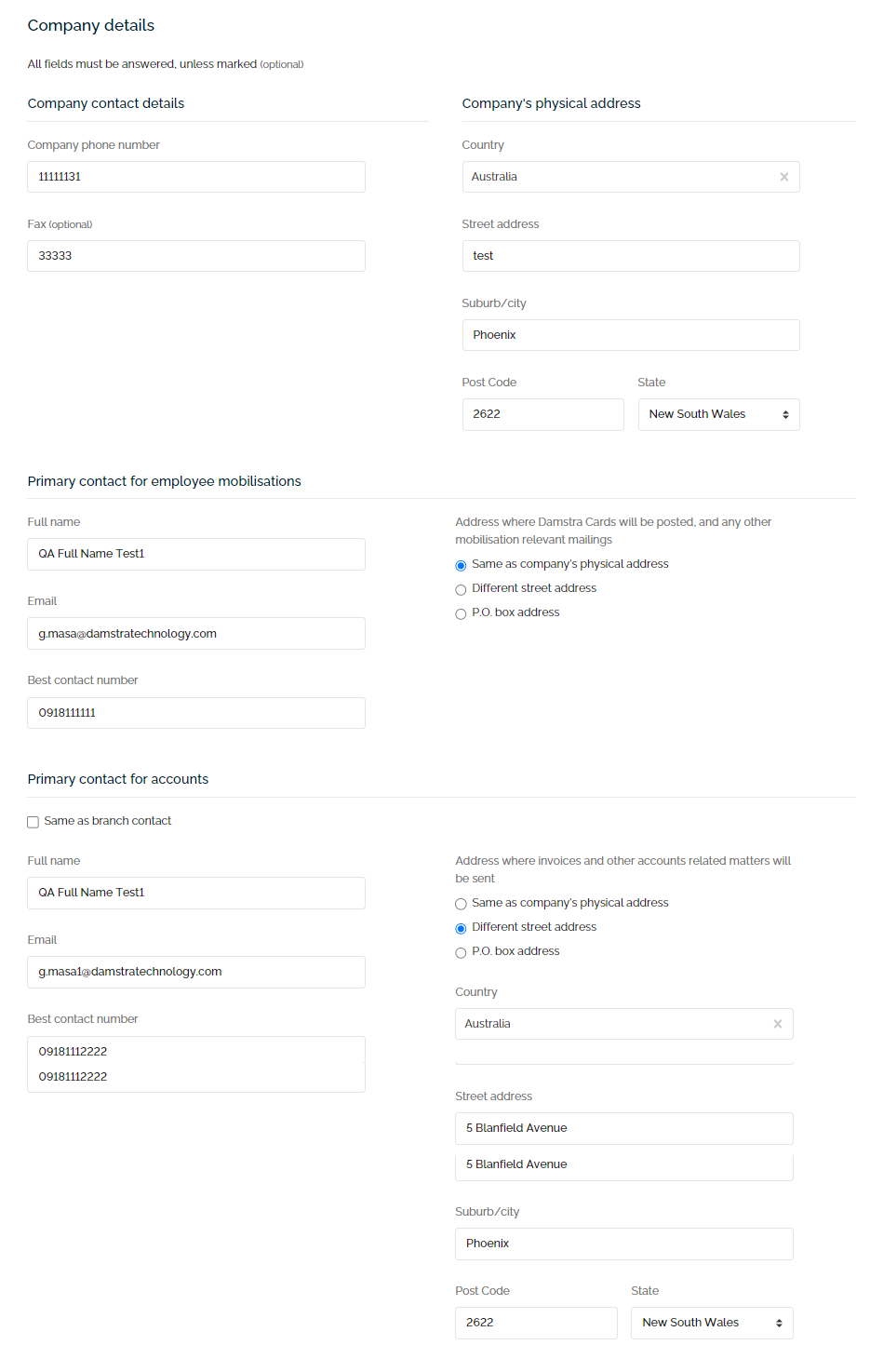Select Different street address for card mailings
Viewport: 870px width, 1372px height.
point(461,589)
